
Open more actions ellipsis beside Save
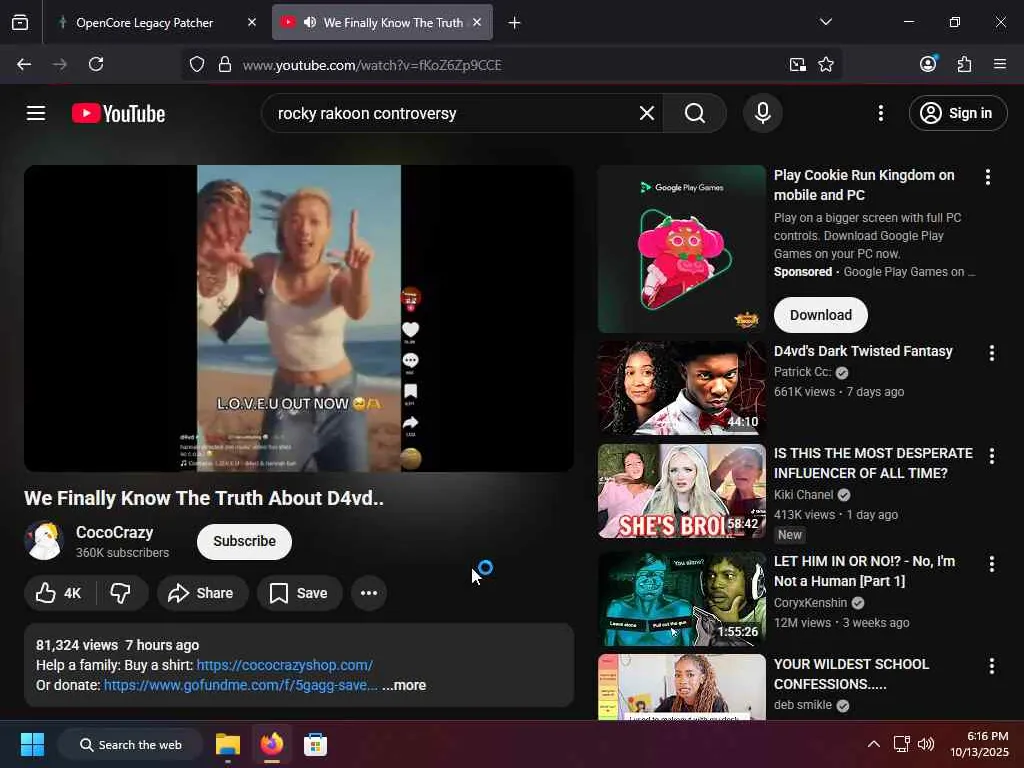coord(369,593)
